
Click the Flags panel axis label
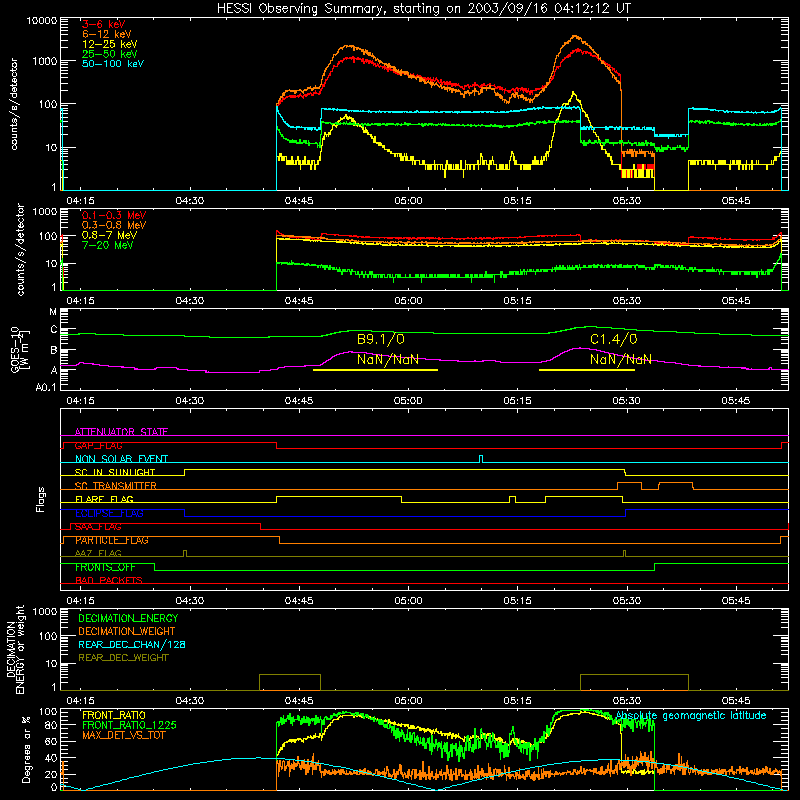pyautogui.click(x=40, y=499)
